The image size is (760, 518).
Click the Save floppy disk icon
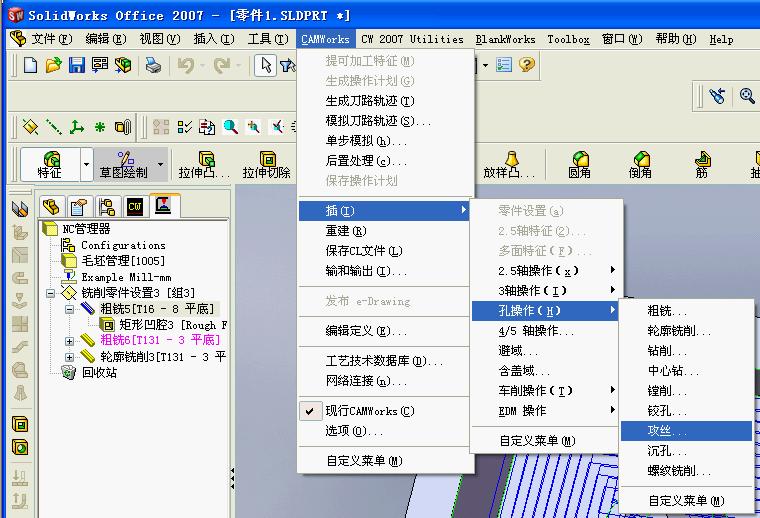tap(77, 65)
